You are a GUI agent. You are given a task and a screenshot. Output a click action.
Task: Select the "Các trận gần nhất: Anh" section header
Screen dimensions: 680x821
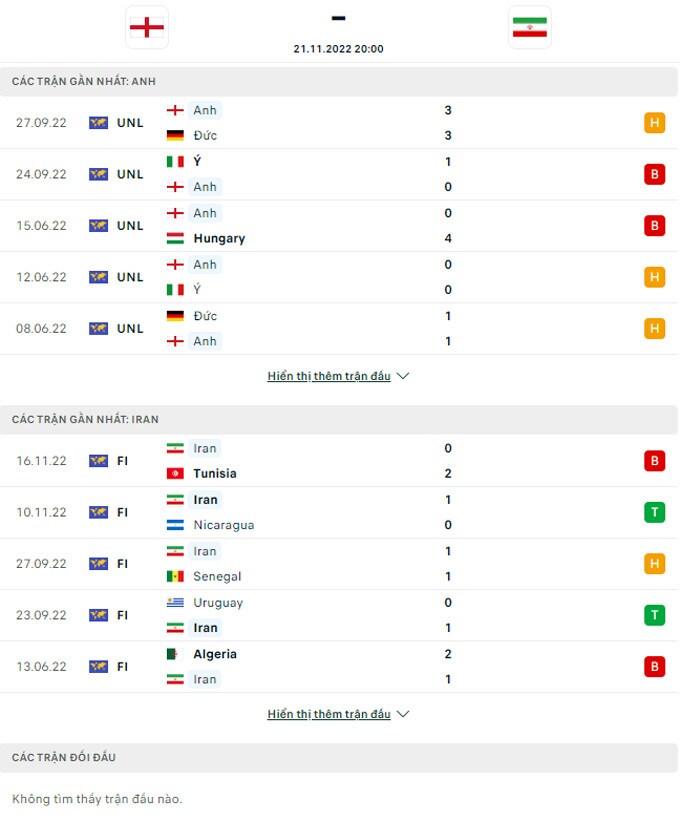84,82
